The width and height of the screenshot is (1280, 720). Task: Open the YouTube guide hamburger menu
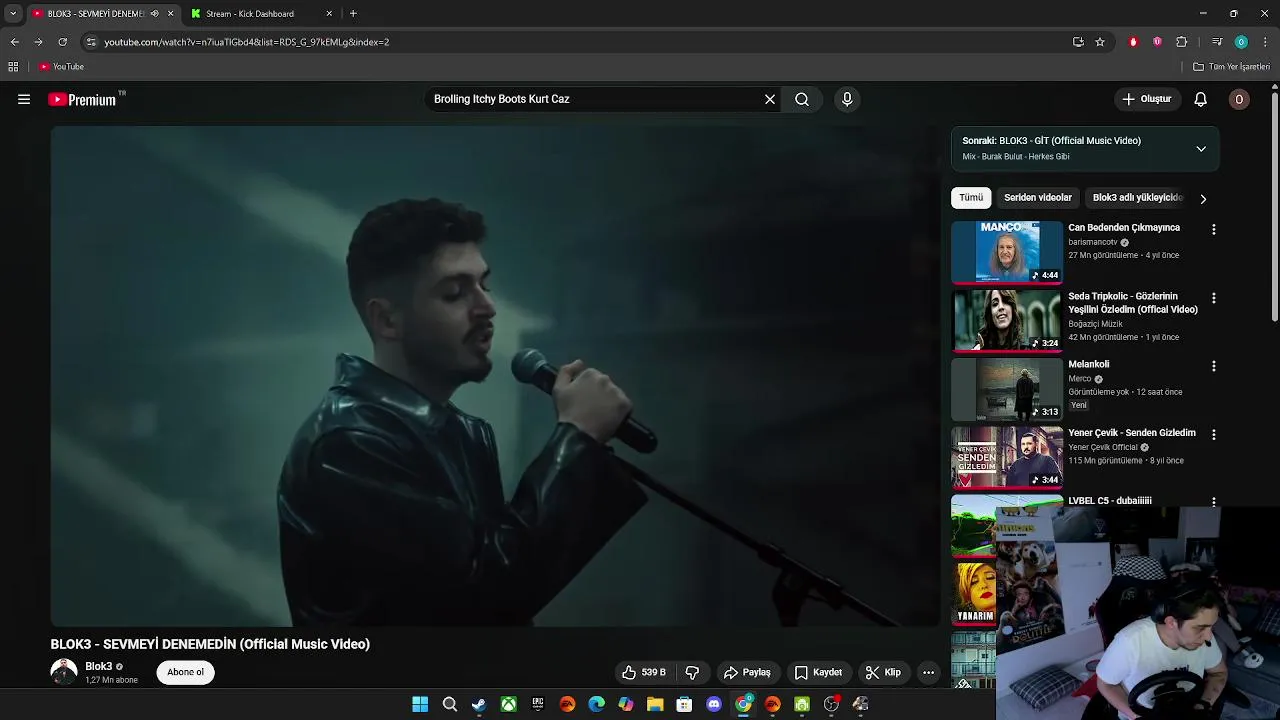click(x=24, y=99)
